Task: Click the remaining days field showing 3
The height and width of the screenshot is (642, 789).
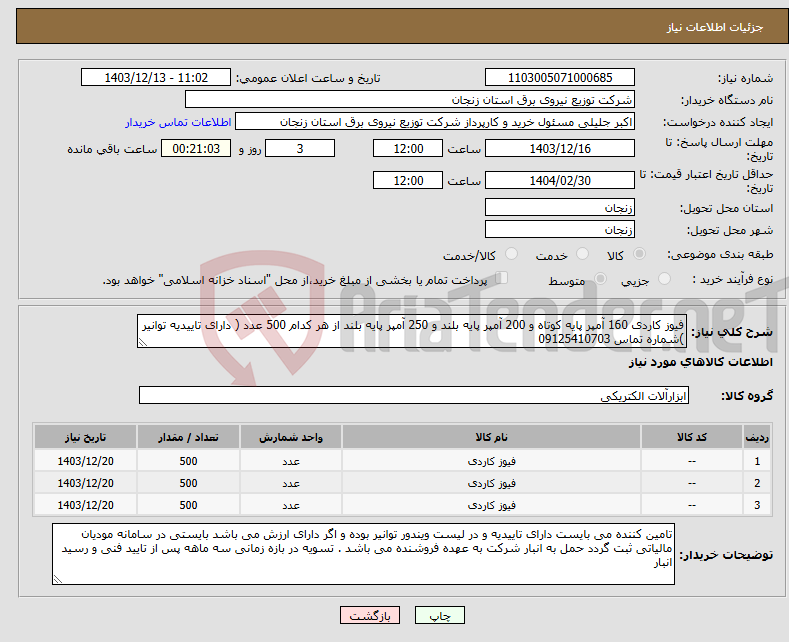Action: [300, 148]
